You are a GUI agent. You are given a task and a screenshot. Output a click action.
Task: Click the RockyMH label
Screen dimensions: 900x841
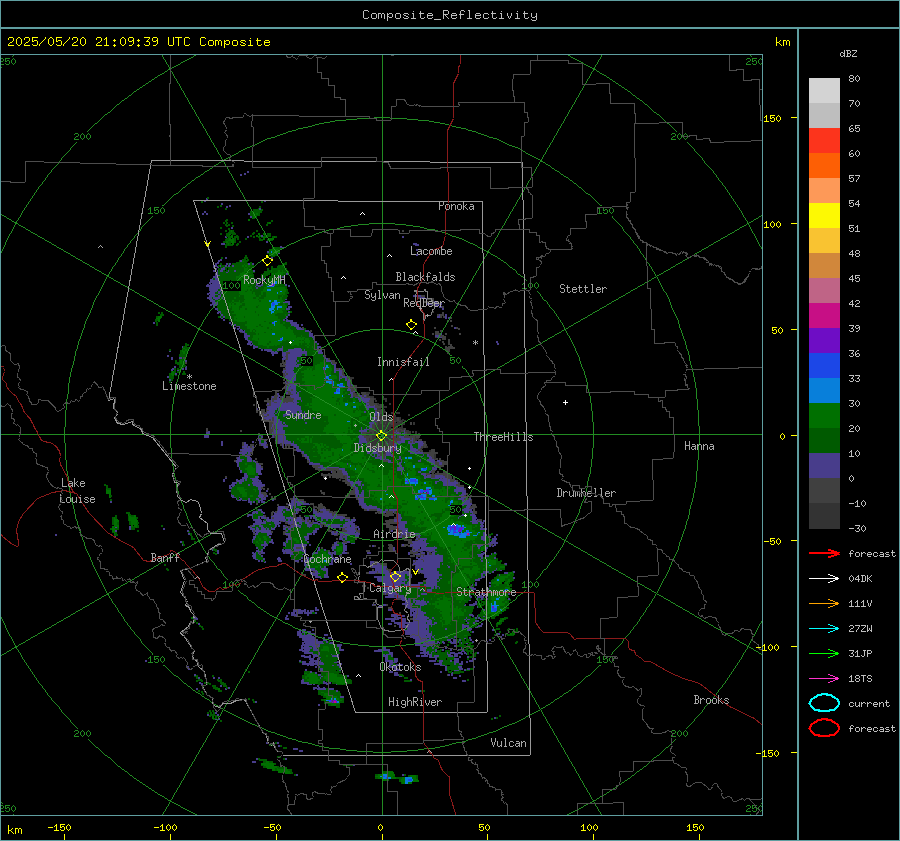pyautogui.click(x=264, y=280)
